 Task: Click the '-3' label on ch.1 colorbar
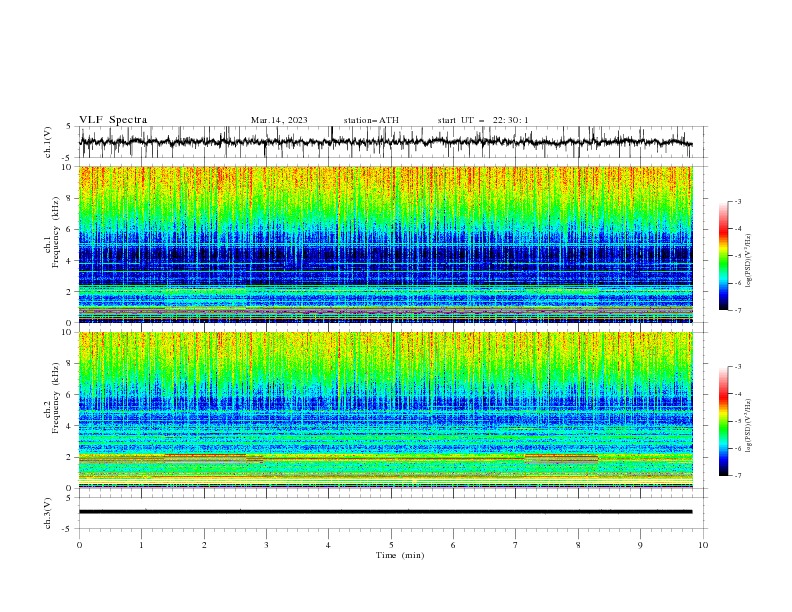(737, 201)
